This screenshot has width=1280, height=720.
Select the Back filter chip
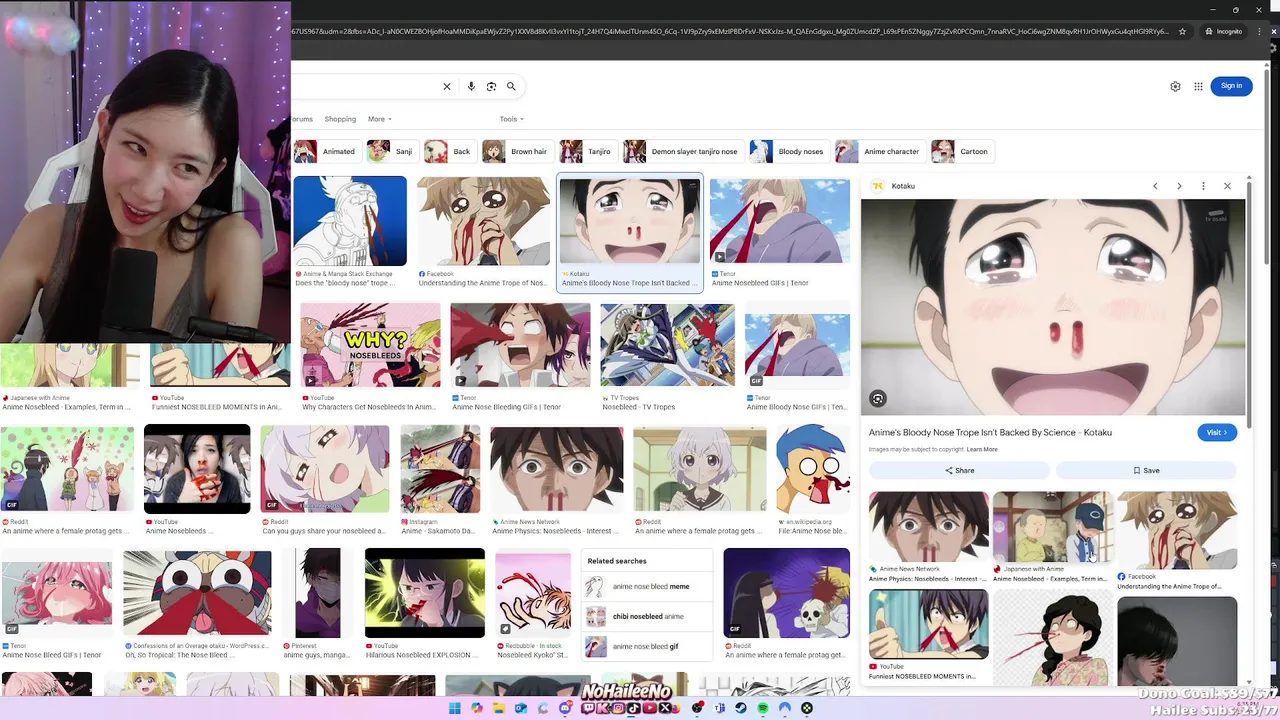coord(449,152)
